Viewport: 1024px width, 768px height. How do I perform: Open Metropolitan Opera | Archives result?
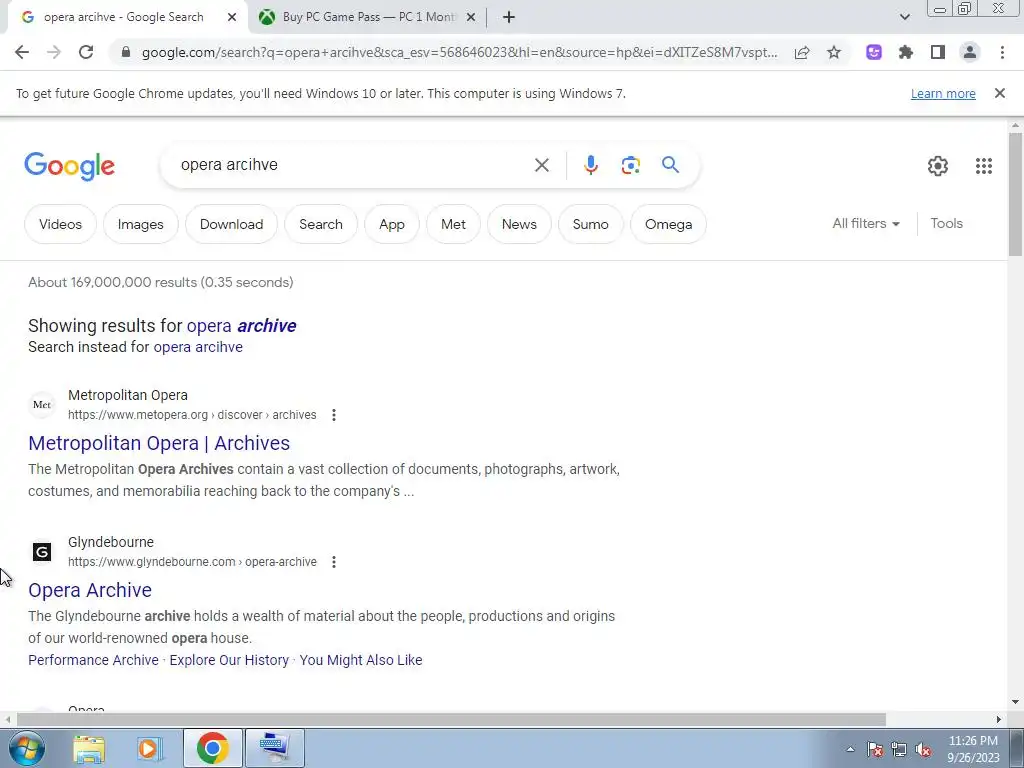(x=159, y=443)
